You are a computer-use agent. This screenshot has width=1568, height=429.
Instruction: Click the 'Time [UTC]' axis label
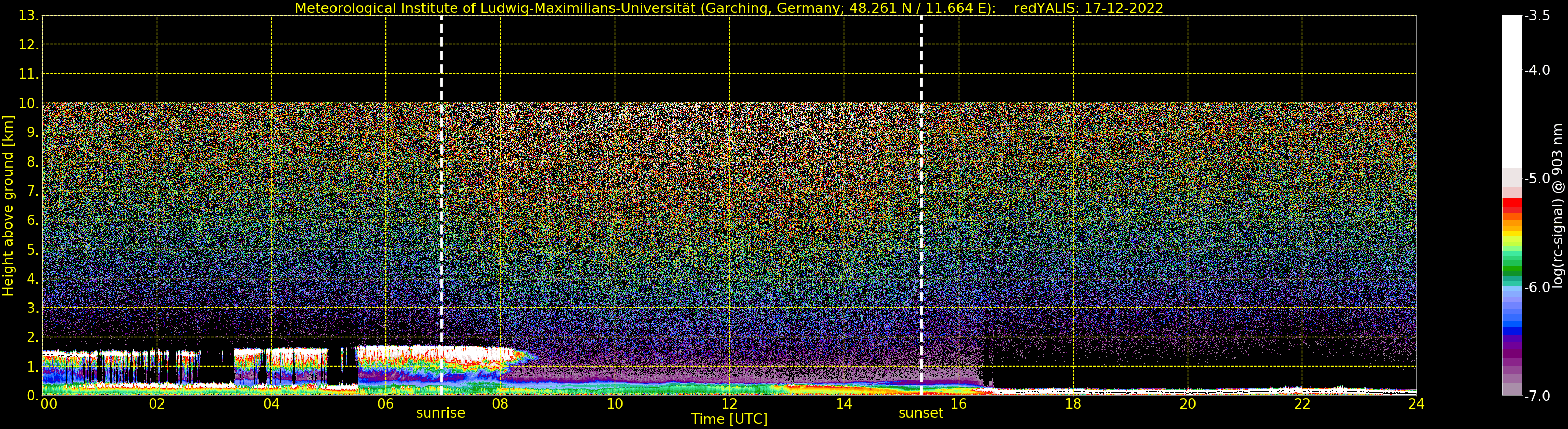729,419
